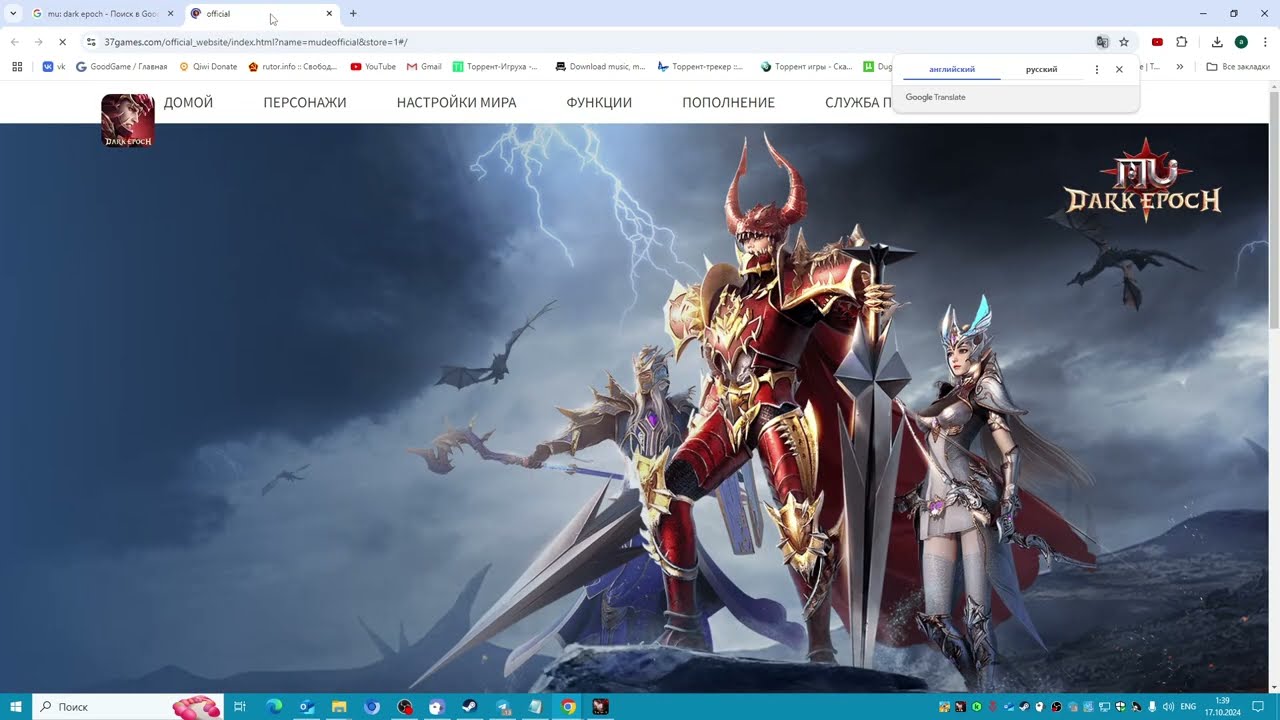Open Все закладки folder
This screenshot has height=720, width=1280.
(x=1237, y=67)
